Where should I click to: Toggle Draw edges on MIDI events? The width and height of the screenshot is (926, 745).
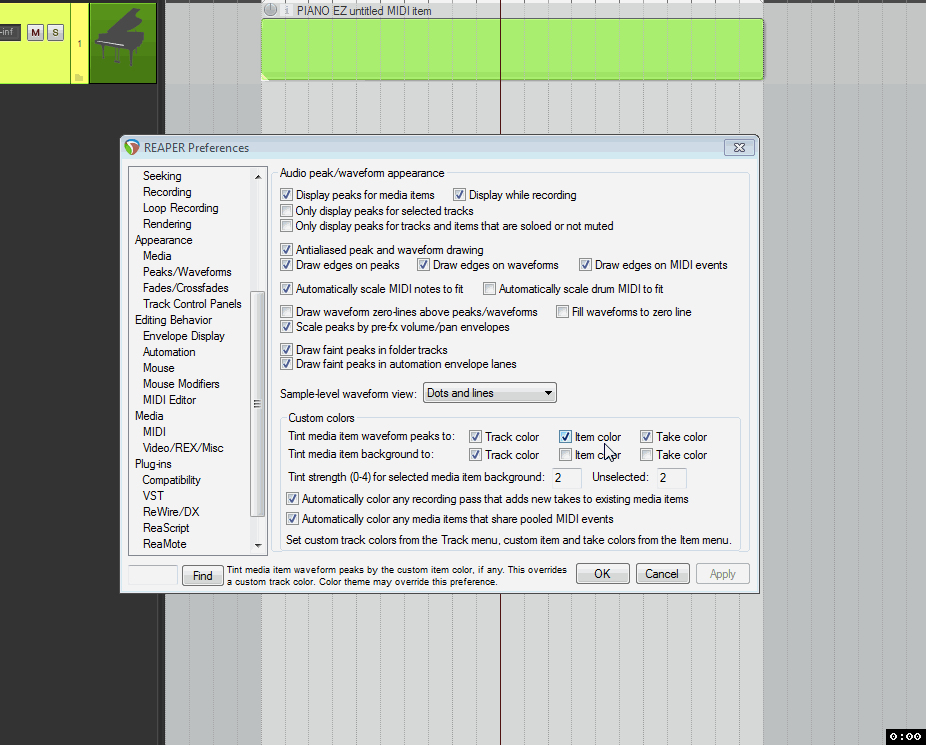(x=585, y=265)
